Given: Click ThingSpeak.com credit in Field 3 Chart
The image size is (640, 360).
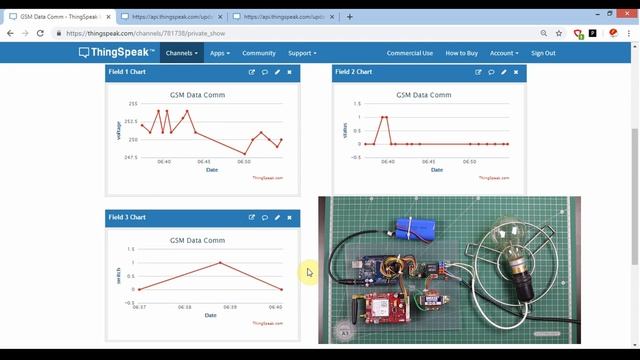Looking at the screenshot, I should (267, 323).
